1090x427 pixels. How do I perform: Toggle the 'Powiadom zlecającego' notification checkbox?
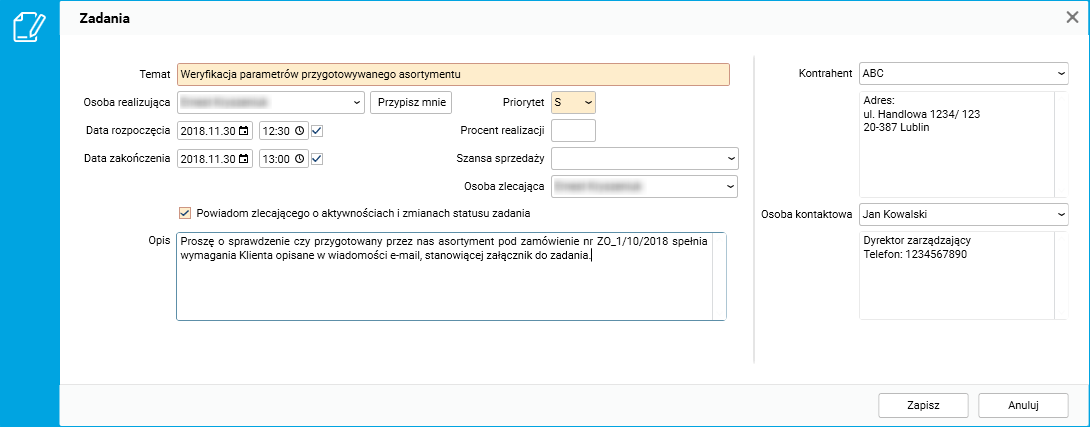pos(184,212)
